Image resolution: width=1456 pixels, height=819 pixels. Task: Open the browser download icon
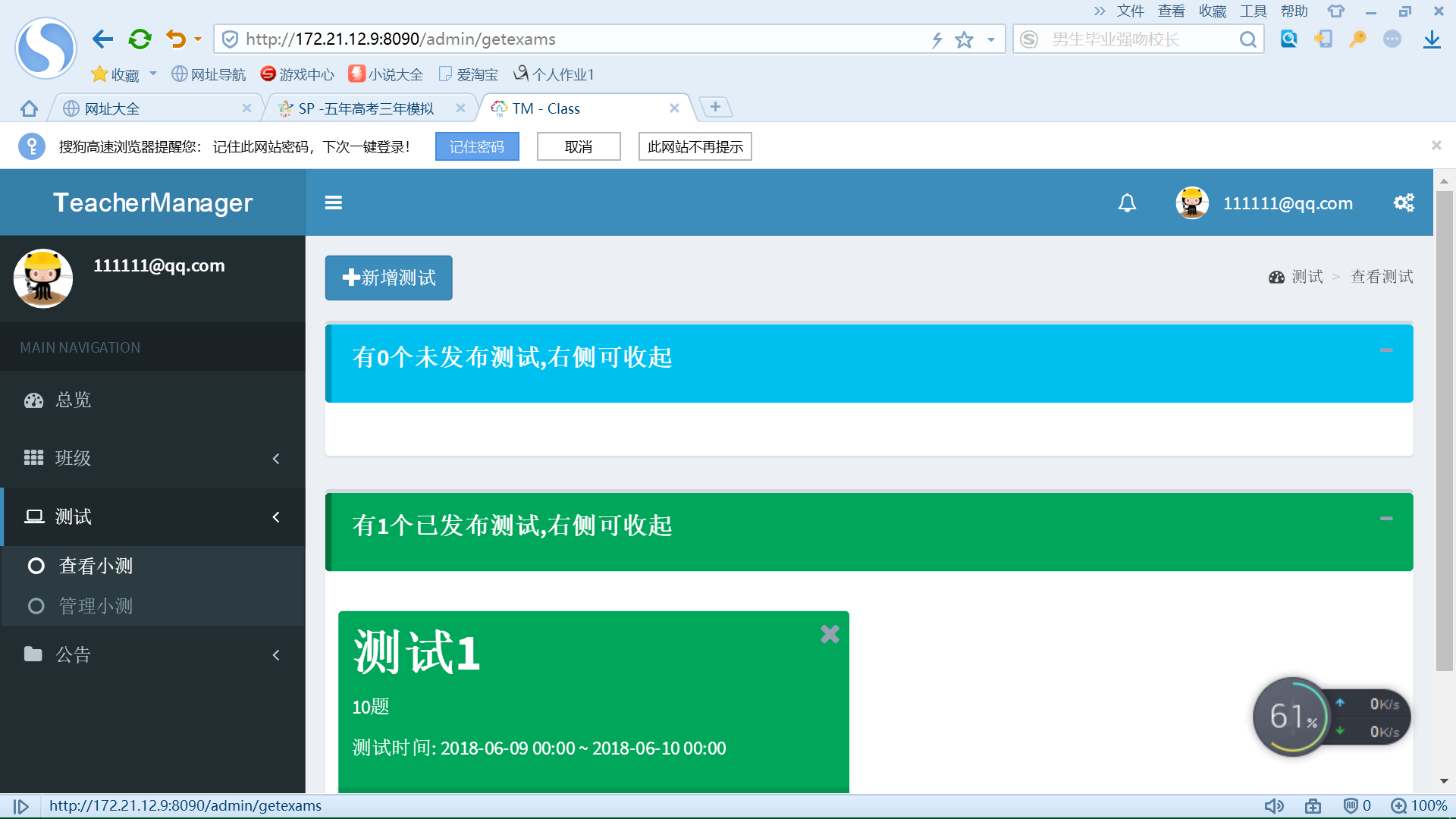click(1432, 39)
